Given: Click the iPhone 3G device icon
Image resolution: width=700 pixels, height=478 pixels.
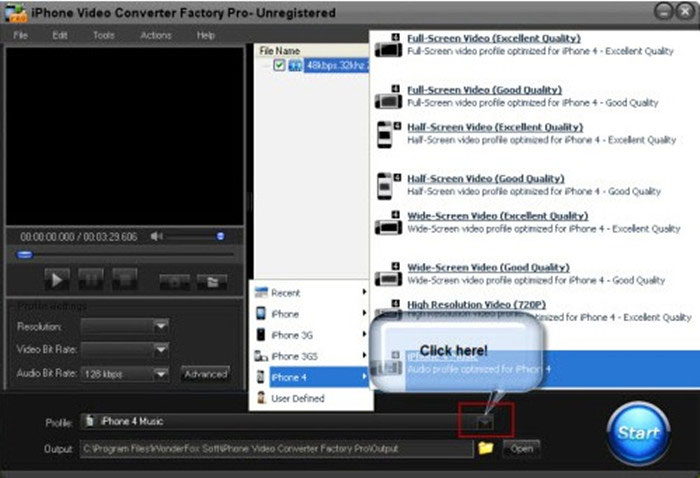Looking at the screenshot, I should (261, 335).
